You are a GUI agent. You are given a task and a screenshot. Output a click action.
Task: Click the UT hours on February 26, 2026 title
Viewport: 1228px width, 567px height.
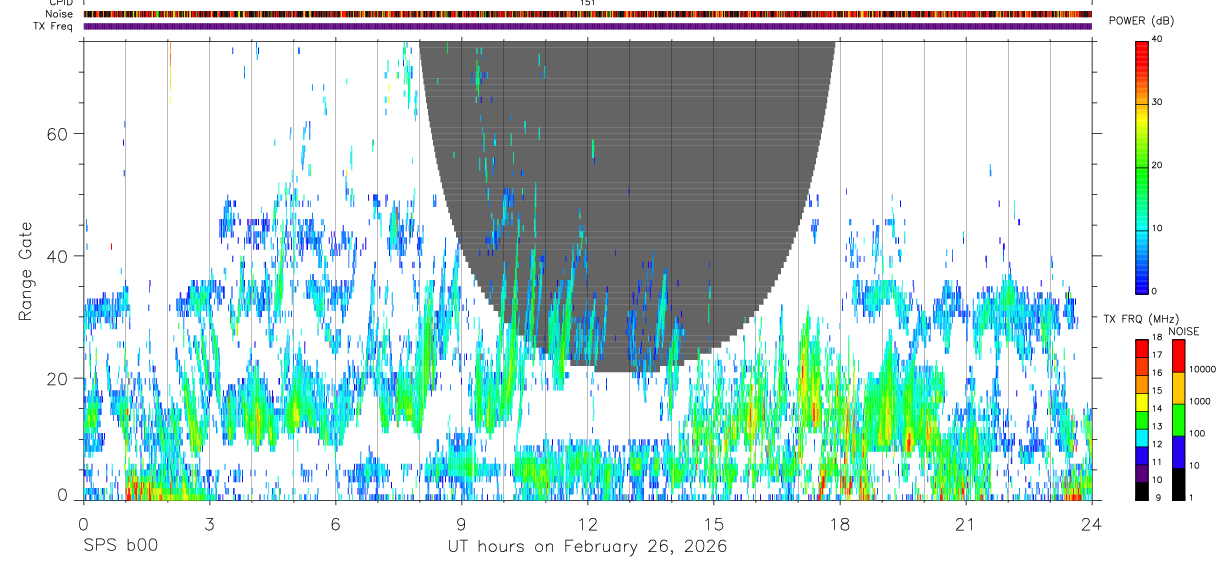[x=587, y=547]
